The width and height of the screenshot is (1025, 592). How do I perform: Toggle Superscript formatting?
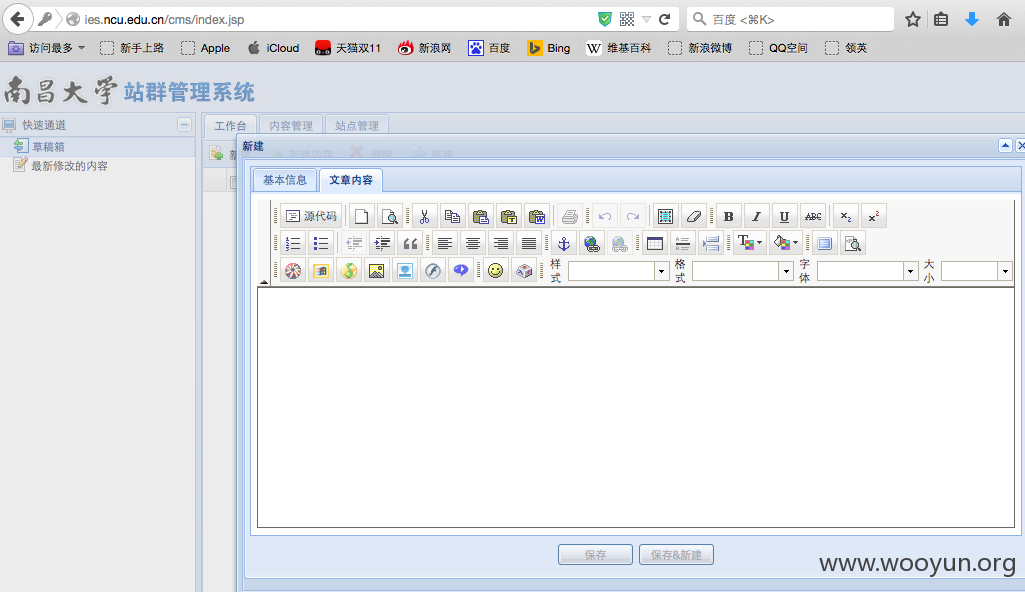tap(874, 216)
